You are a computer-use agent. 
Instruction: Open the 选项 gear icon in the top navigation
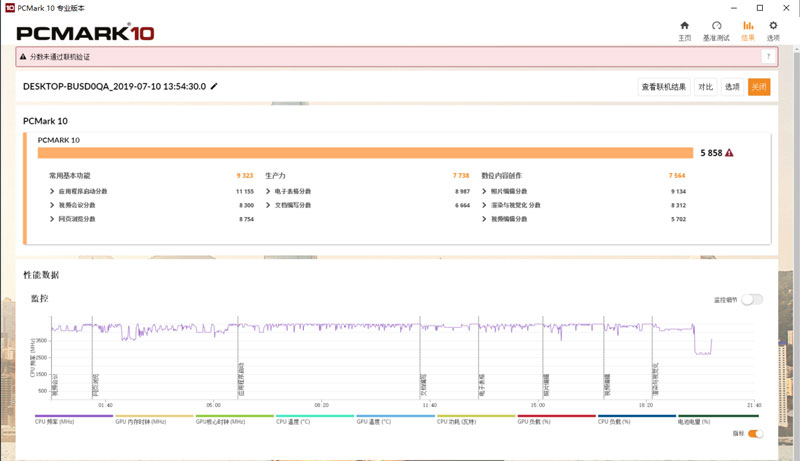point(773,25)
